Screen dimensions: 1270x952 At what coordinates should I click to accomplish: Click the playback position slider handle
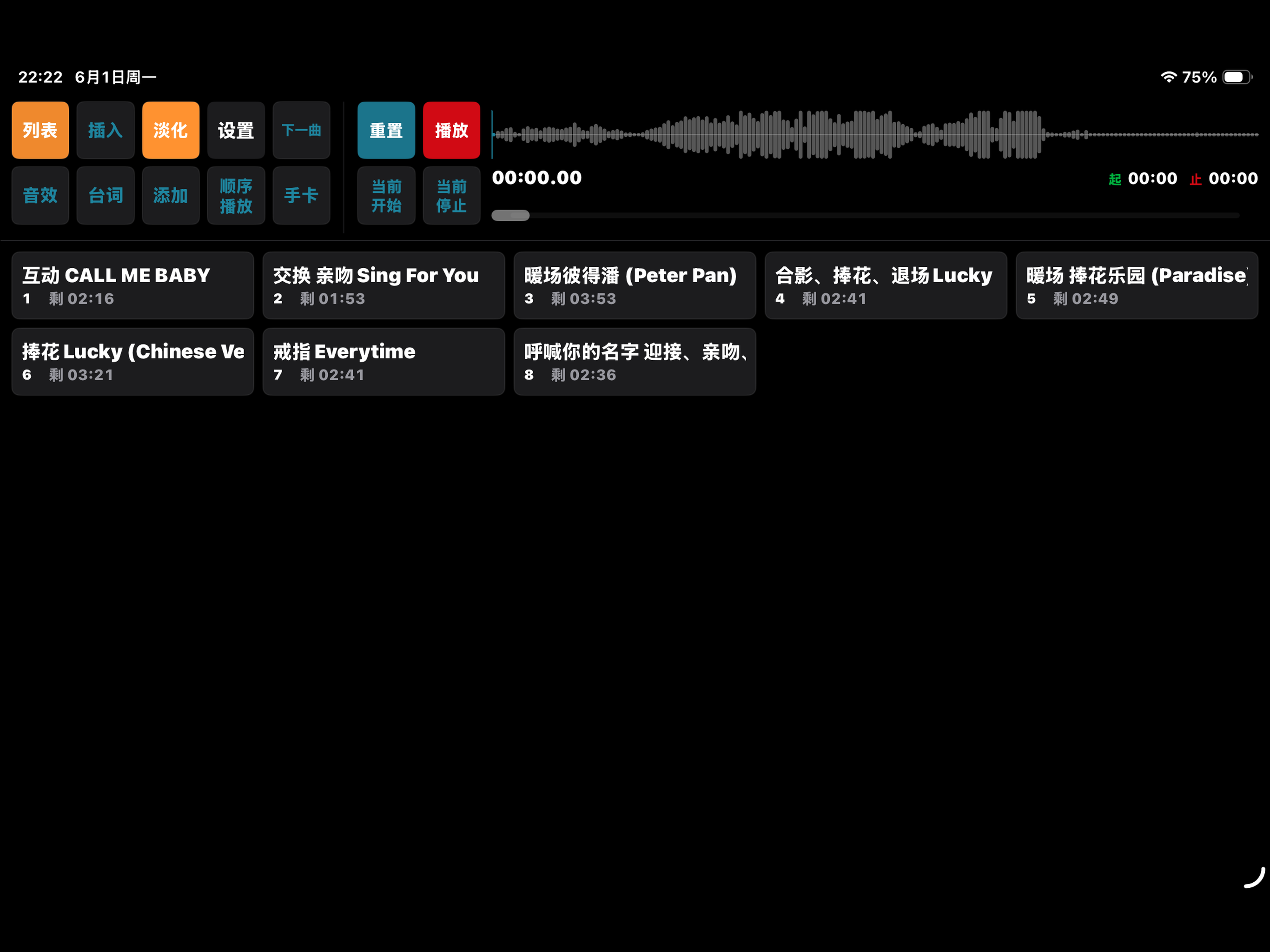(510, 215)
